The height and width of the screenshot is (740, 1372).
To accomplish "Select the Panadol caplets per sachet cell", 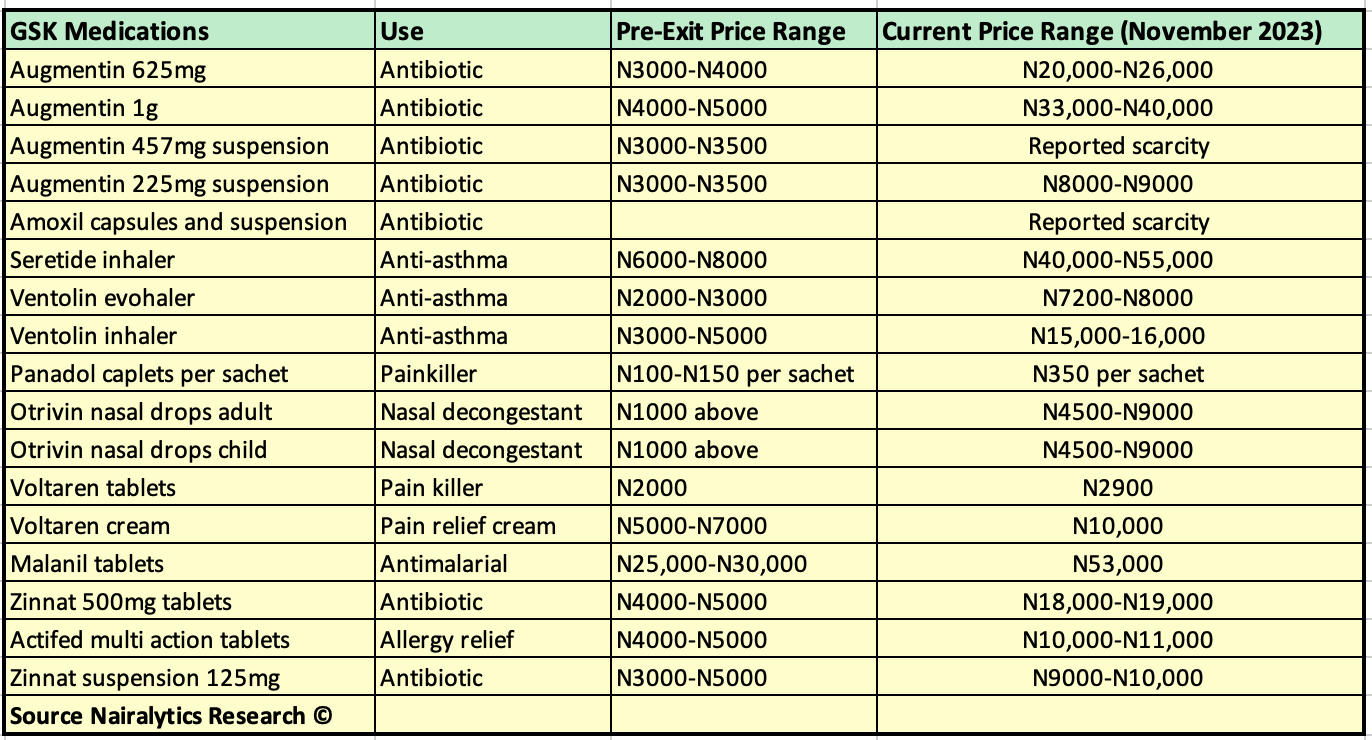I will (x=190, y=374).
